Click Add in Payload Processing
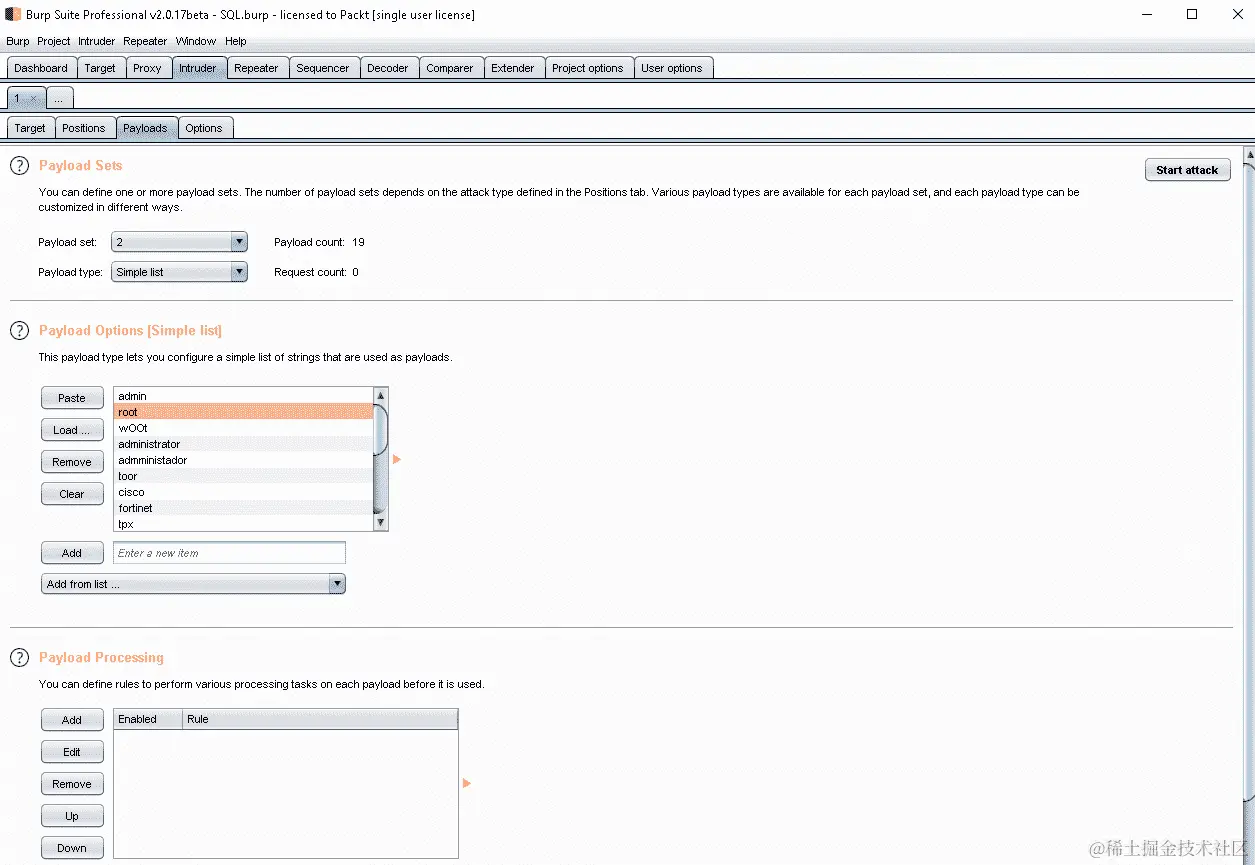This screenshot has height=865, width=1255. 72,720
